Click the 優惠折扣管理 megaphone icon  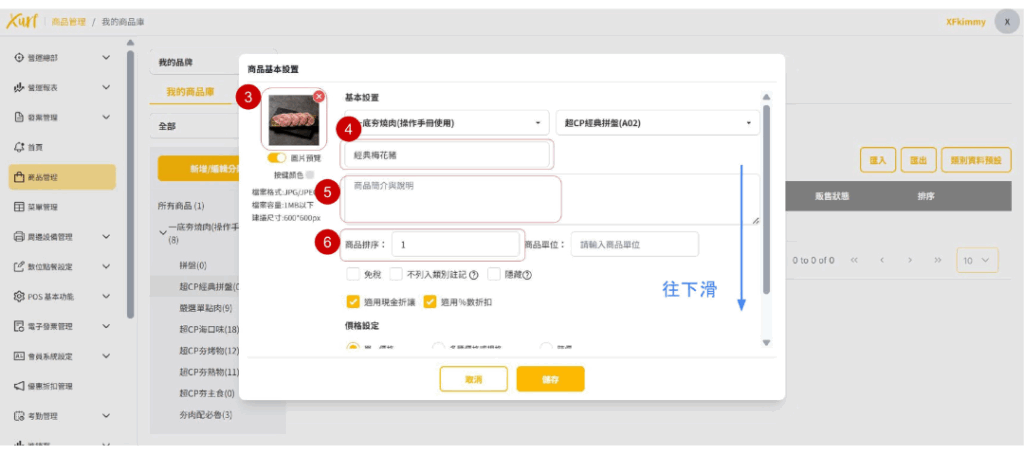(x=19, y=386)
